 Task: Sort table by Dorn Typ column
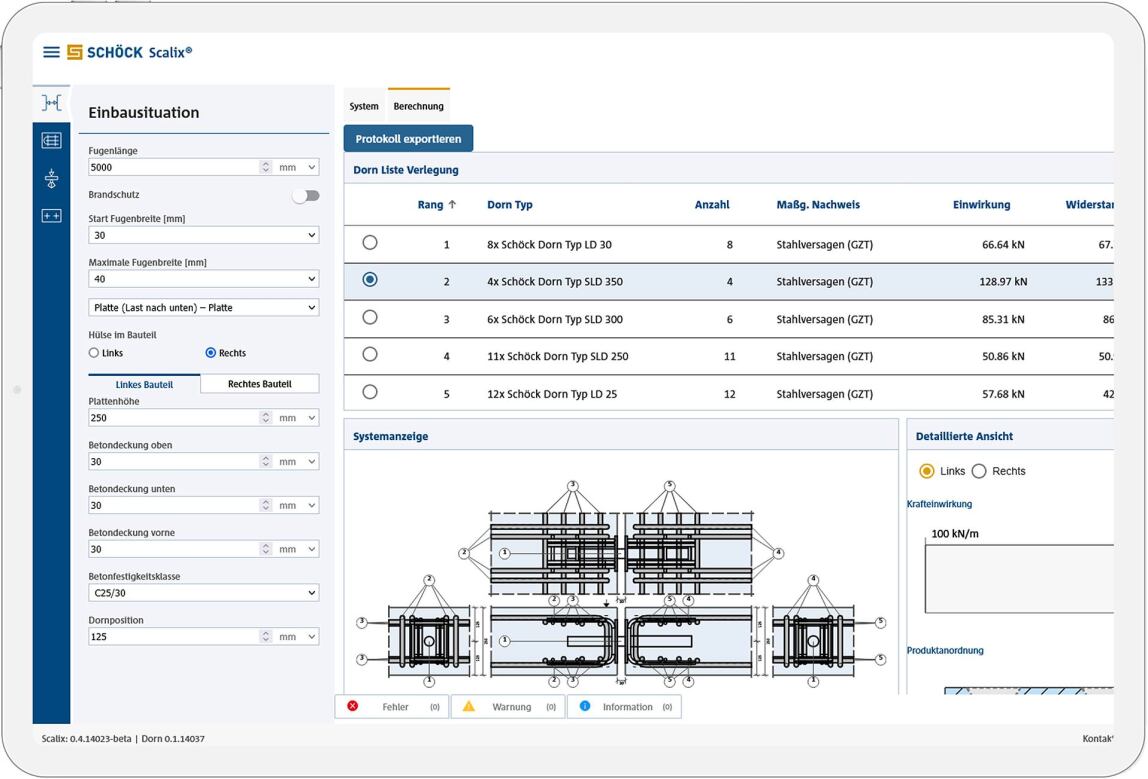510,204
